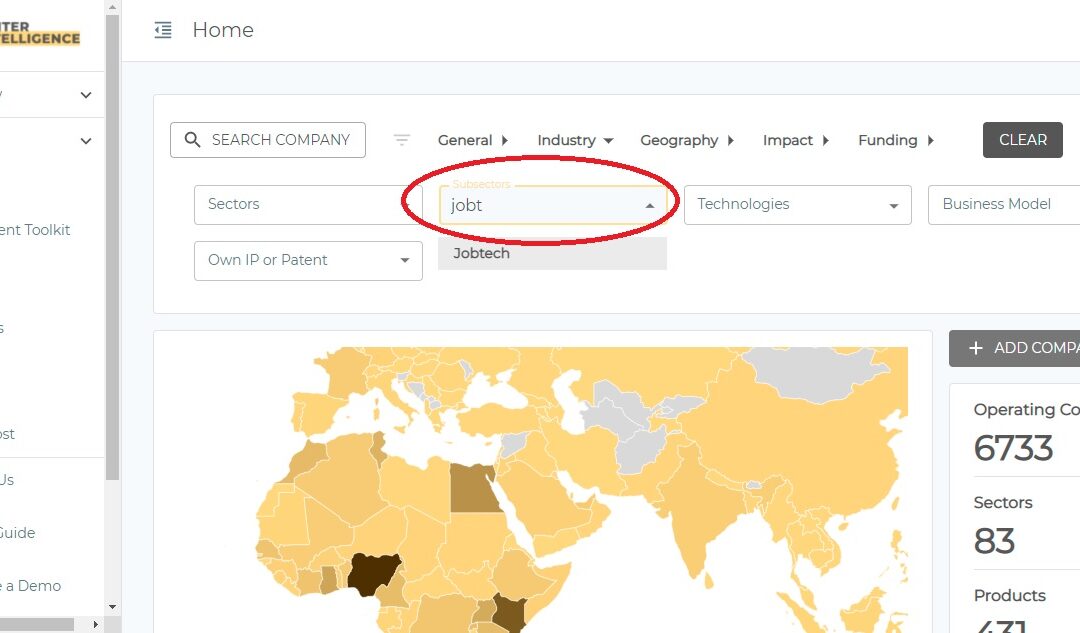Click the navigation drawer icon beside Home
Viewport: 1080px width, 633px height.
pyautogui.click(x=162, y=30)
